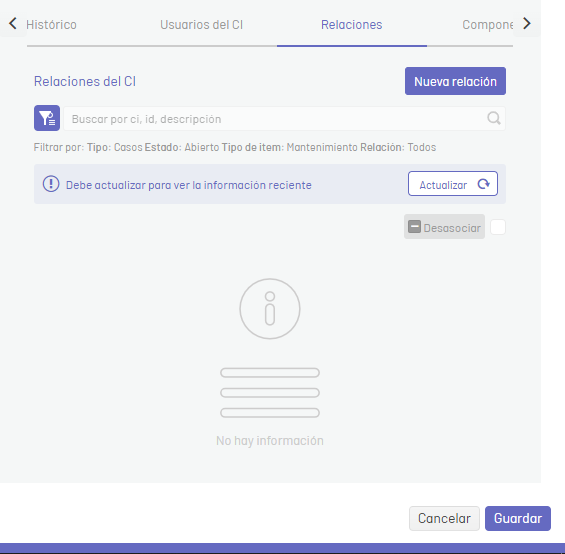
Task: Click the large empty-state info icon
Action: [x=270, y=309]
